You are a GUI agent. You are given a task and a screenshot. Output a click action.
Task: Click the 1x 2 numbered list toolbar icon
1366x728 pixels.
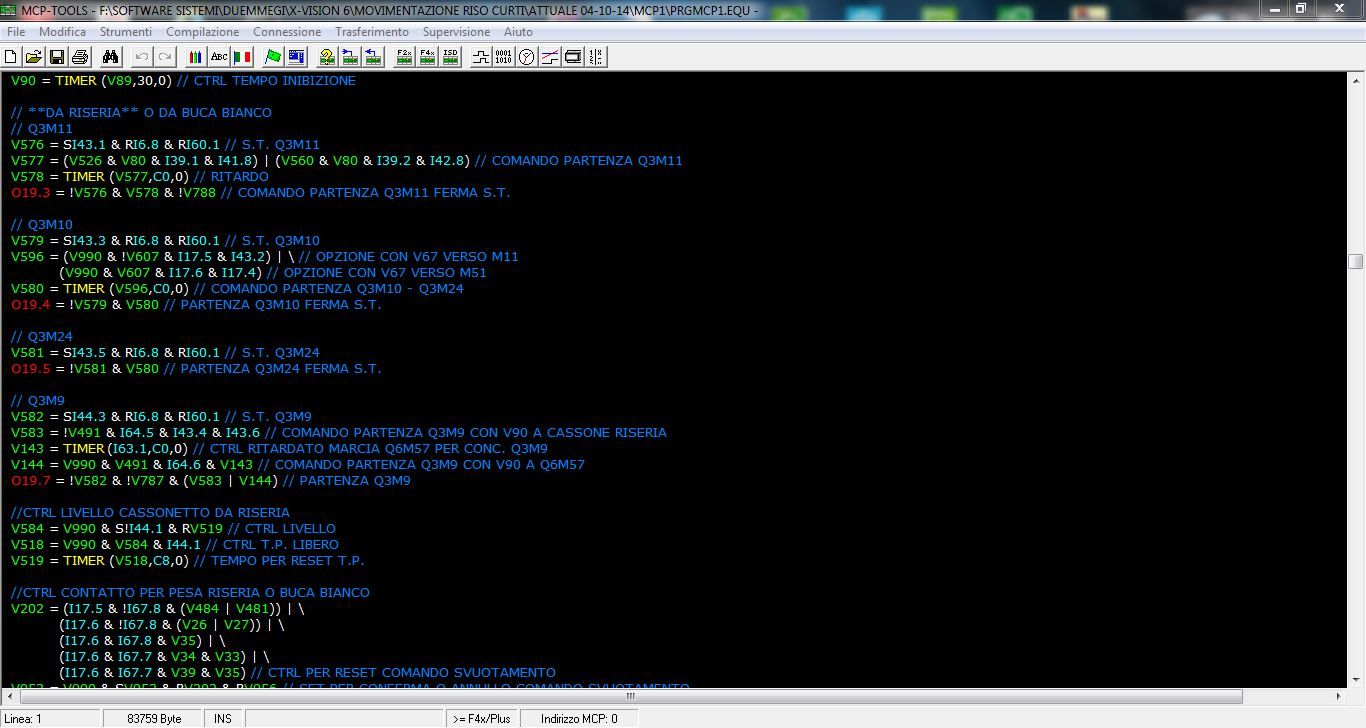tap(596, 57)
